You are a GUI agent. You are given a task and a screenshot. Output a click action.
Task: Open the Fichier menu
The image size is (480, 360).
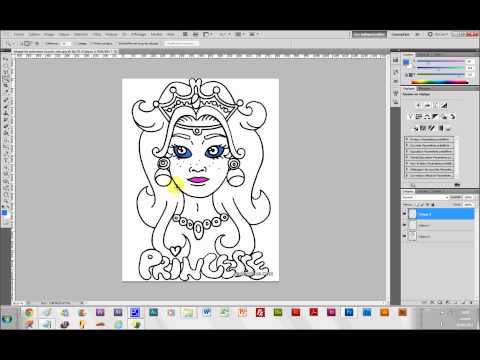click(19, 34)
